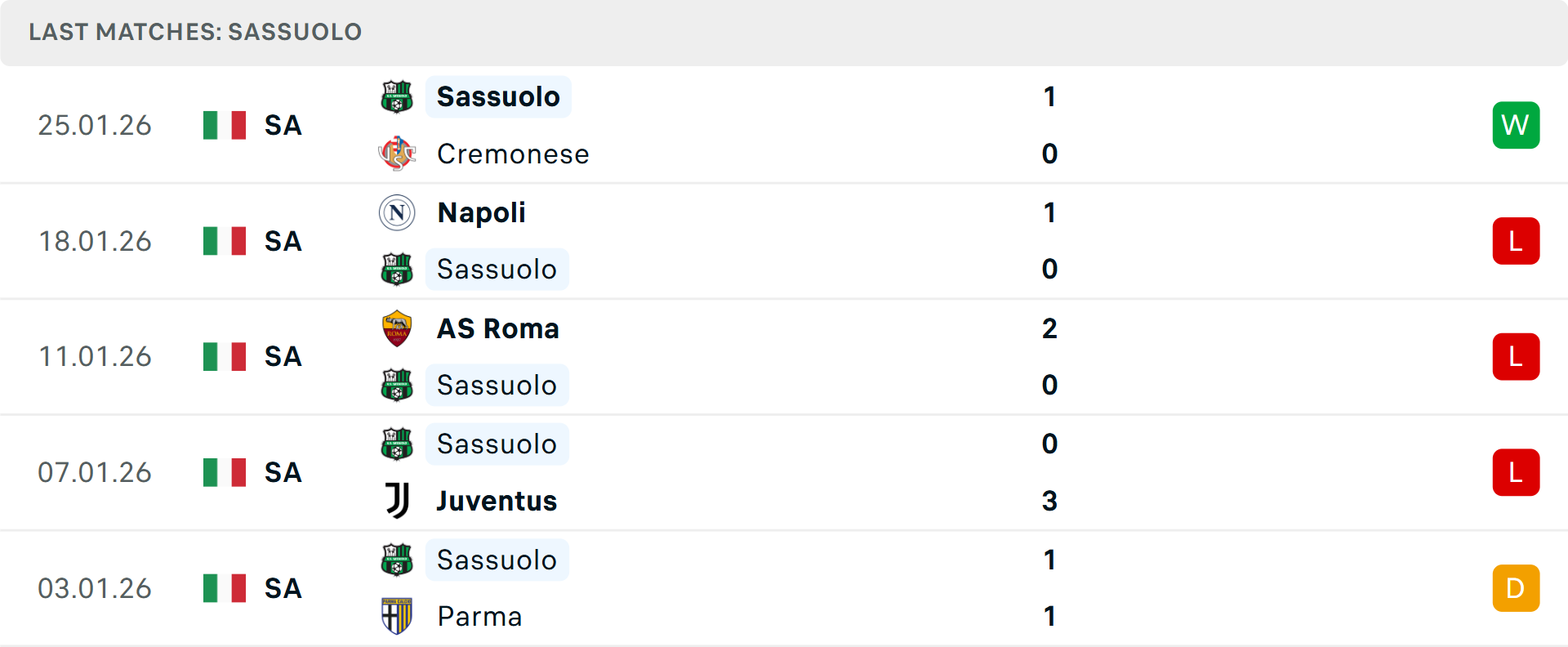Click the Last Matches: Sassuolo header
This screenshot has width=1568, height=647.
coord(195,32)
